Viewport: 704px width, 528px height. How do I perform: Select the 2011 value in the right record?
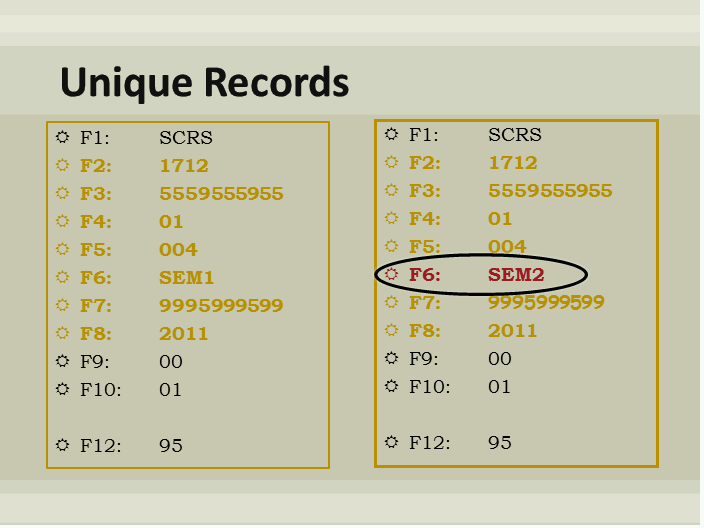click(512, 330)
